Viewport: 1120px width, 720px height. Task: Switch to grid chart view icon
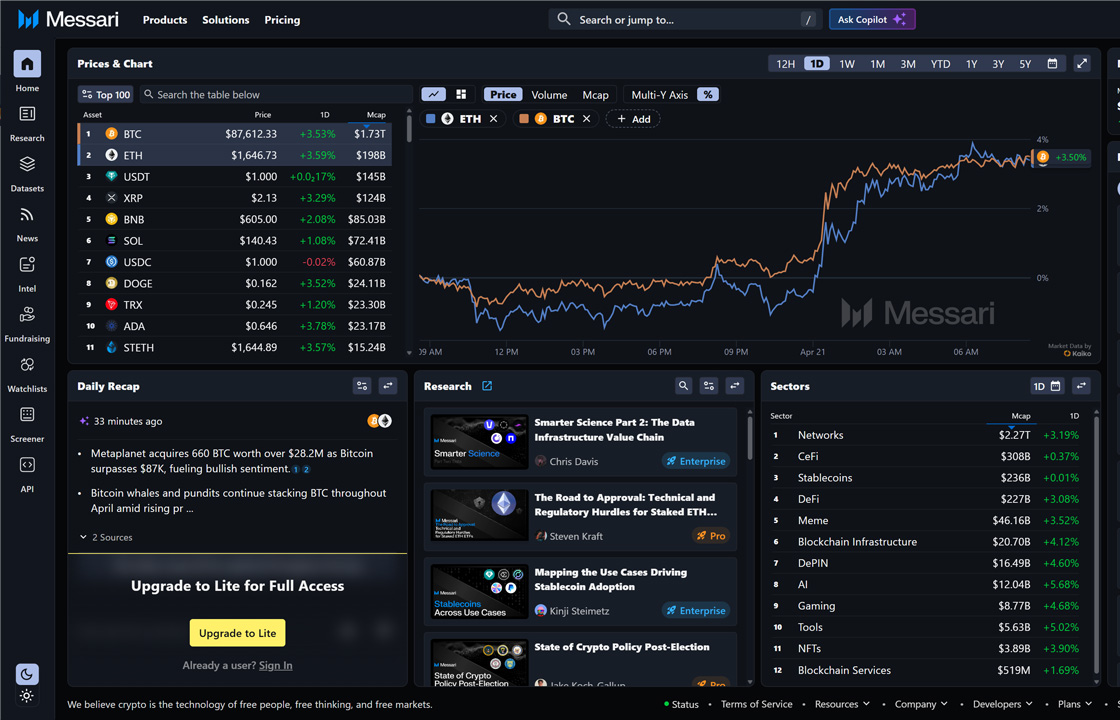461,94
